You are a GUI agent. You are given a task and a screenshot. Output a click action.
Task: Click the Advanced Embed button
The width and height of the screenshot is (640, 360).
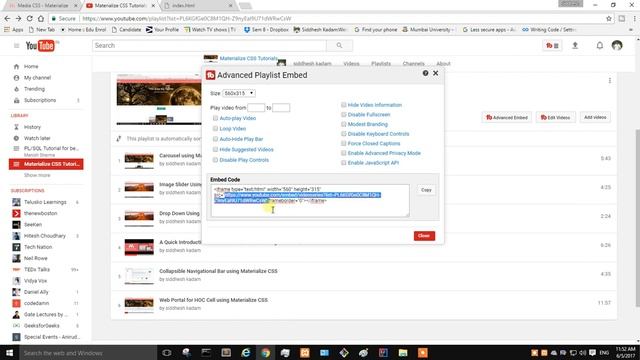click(507, 118)
